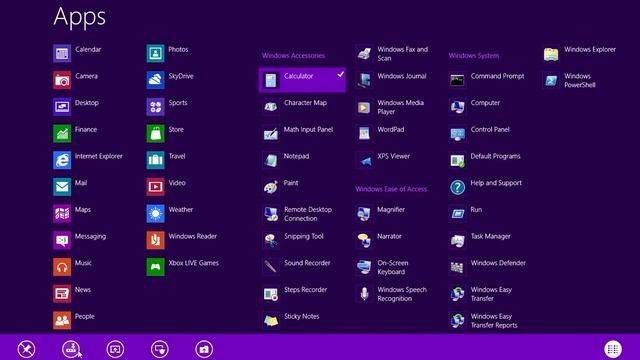This screenshot has width=640, height=360.
Task: Open Windows Explorer folder icon
Action: 551,53
